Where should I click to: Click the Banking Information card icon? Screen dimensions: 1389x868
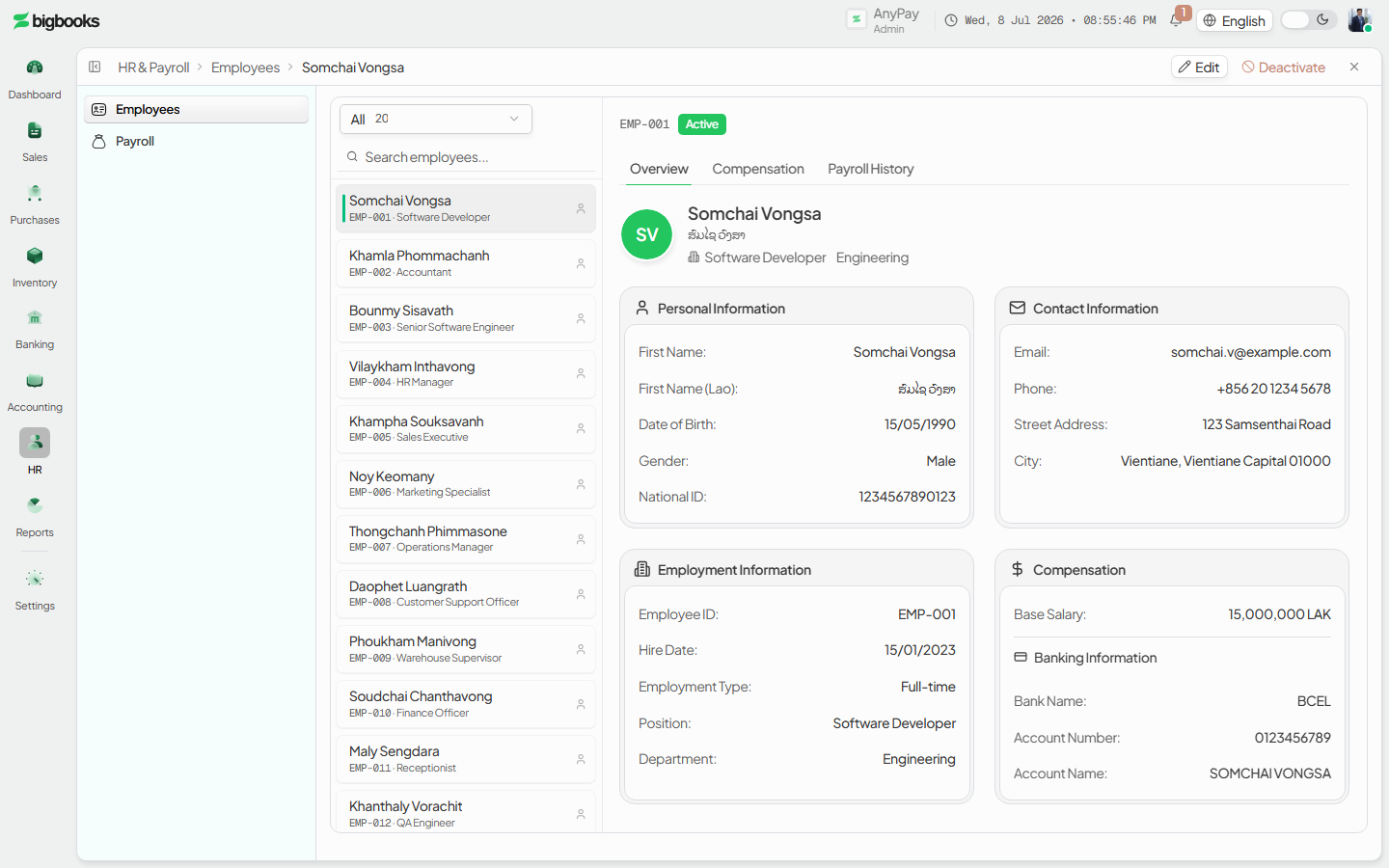1021,657
